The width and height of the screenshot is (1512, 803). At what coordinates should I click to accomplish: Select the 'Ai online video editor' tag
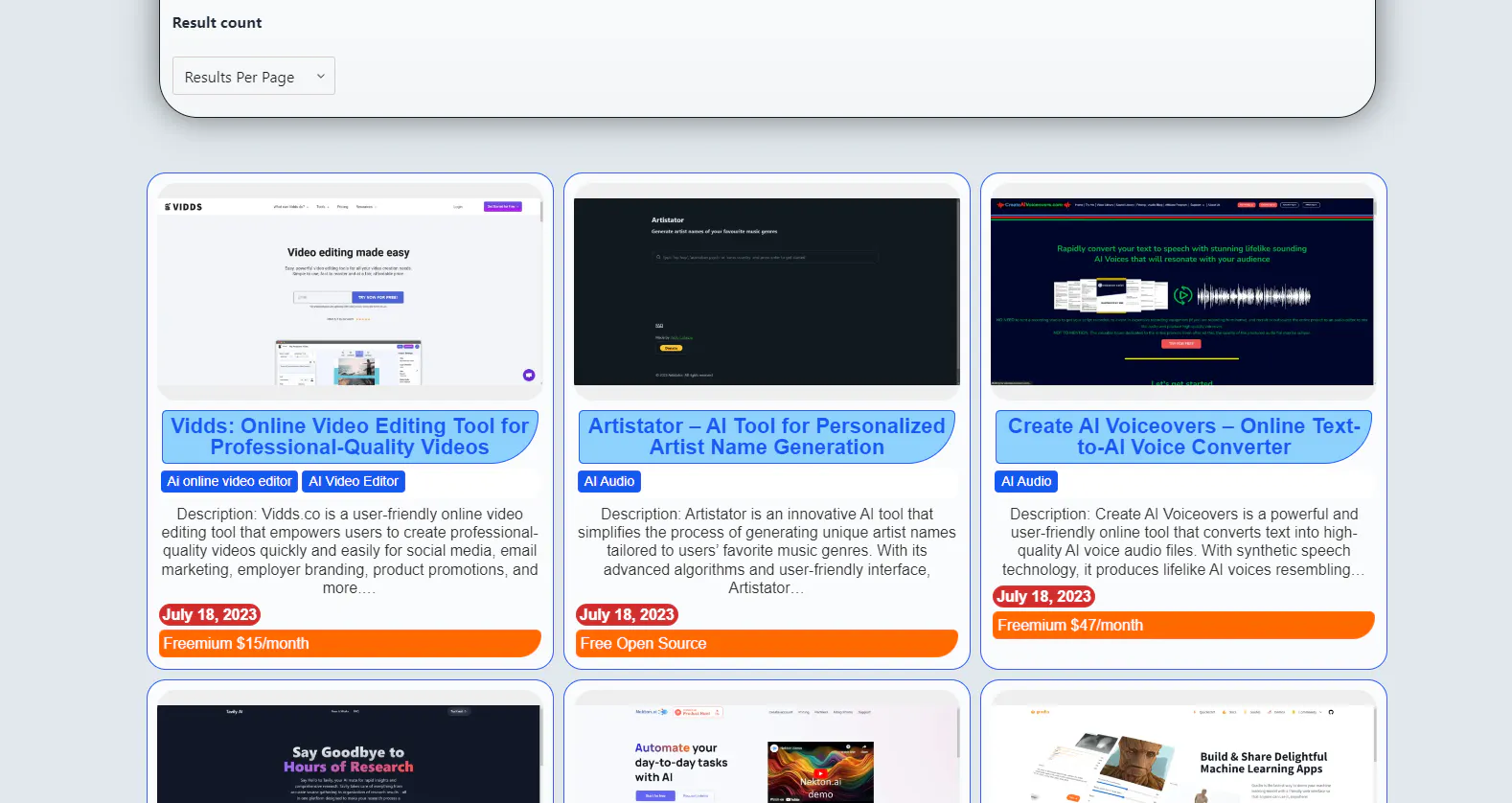click(x=229, y=481)
